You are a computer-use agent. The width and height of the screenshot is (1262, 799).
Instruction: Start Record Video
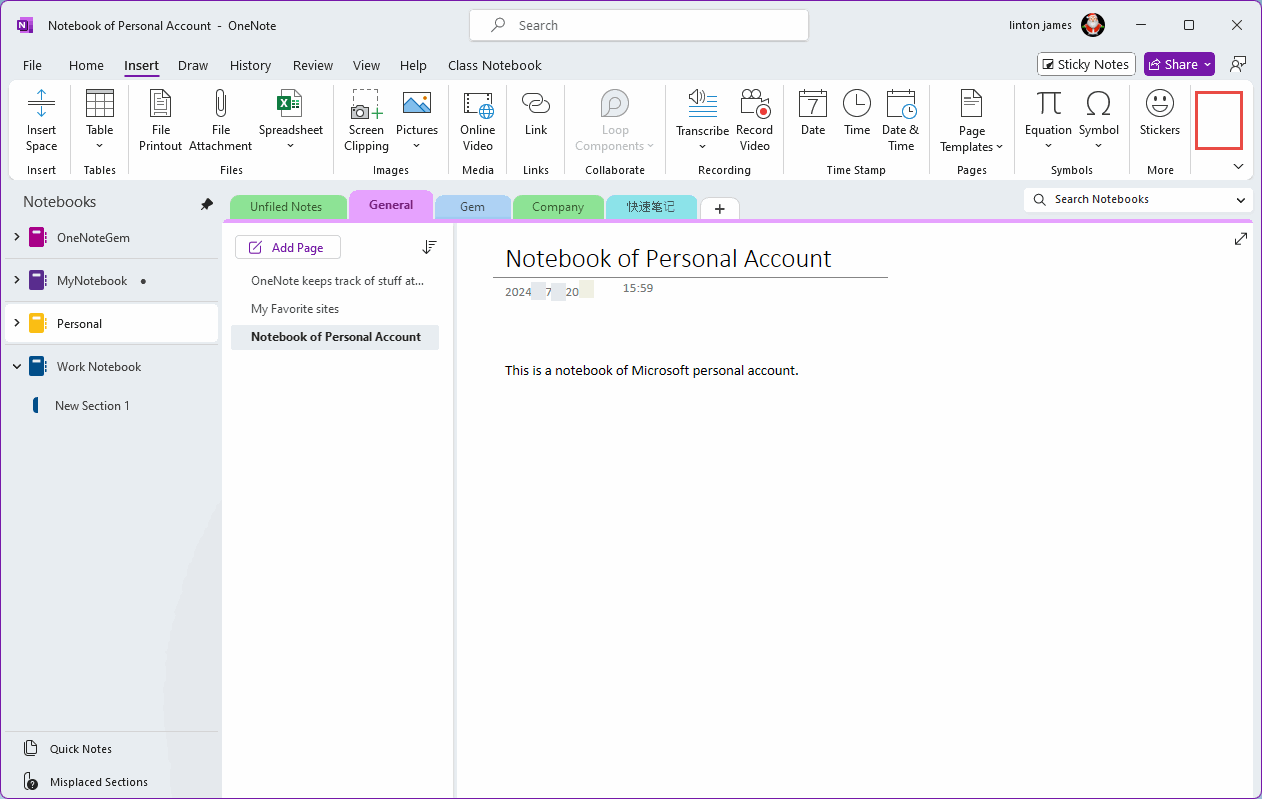coord(754,120)
